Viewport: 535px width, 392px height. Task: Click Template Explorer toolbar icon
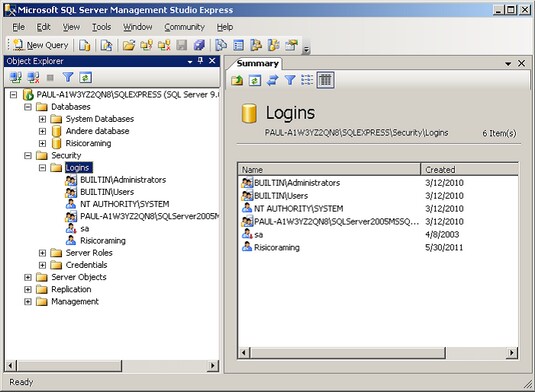click(274, 45)
